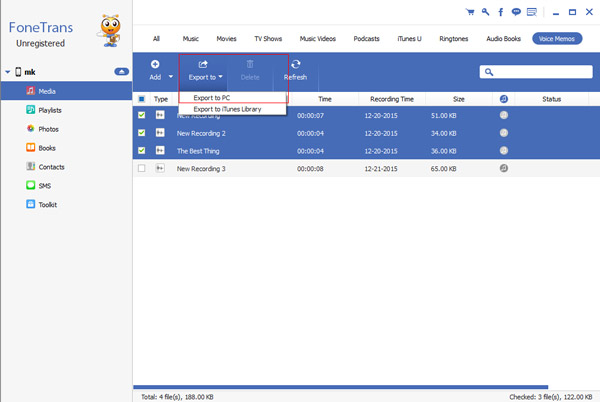Toggle the select-all header checkbox
The width and height of the screenshot is (600, 402).
click(142, 99)
